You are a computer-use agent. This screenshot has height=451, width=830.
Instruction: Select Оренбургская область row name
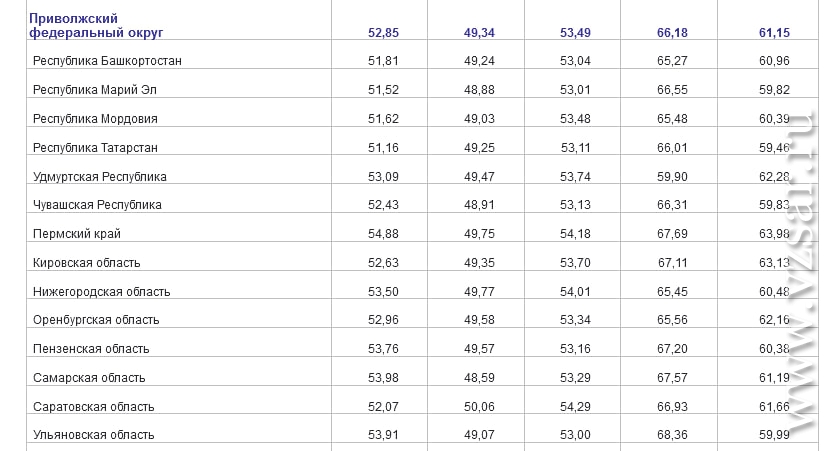click(x=96, y=320)
